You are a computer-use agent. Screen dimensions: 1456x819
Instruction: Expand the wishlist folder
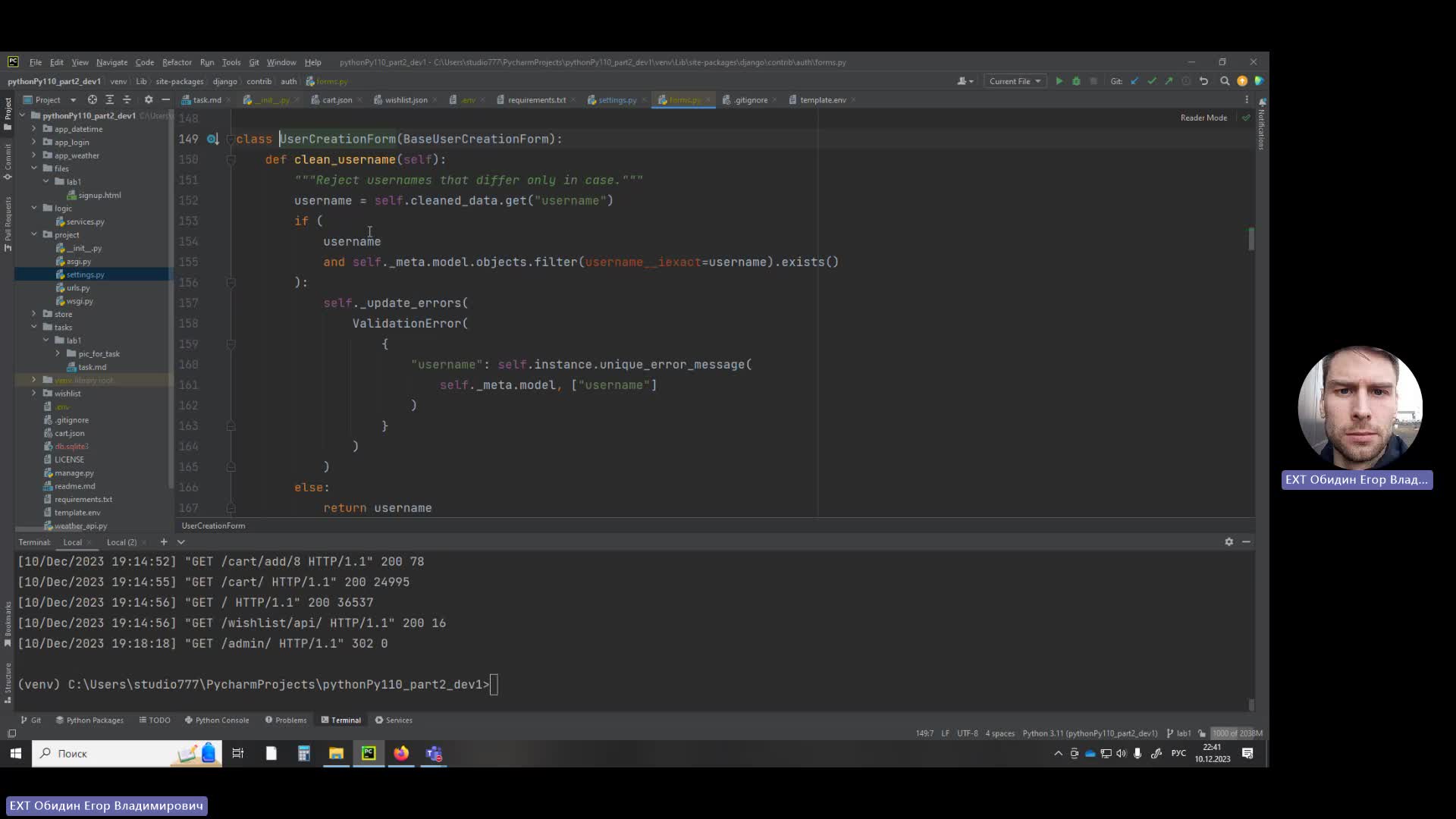click(33, 393)
